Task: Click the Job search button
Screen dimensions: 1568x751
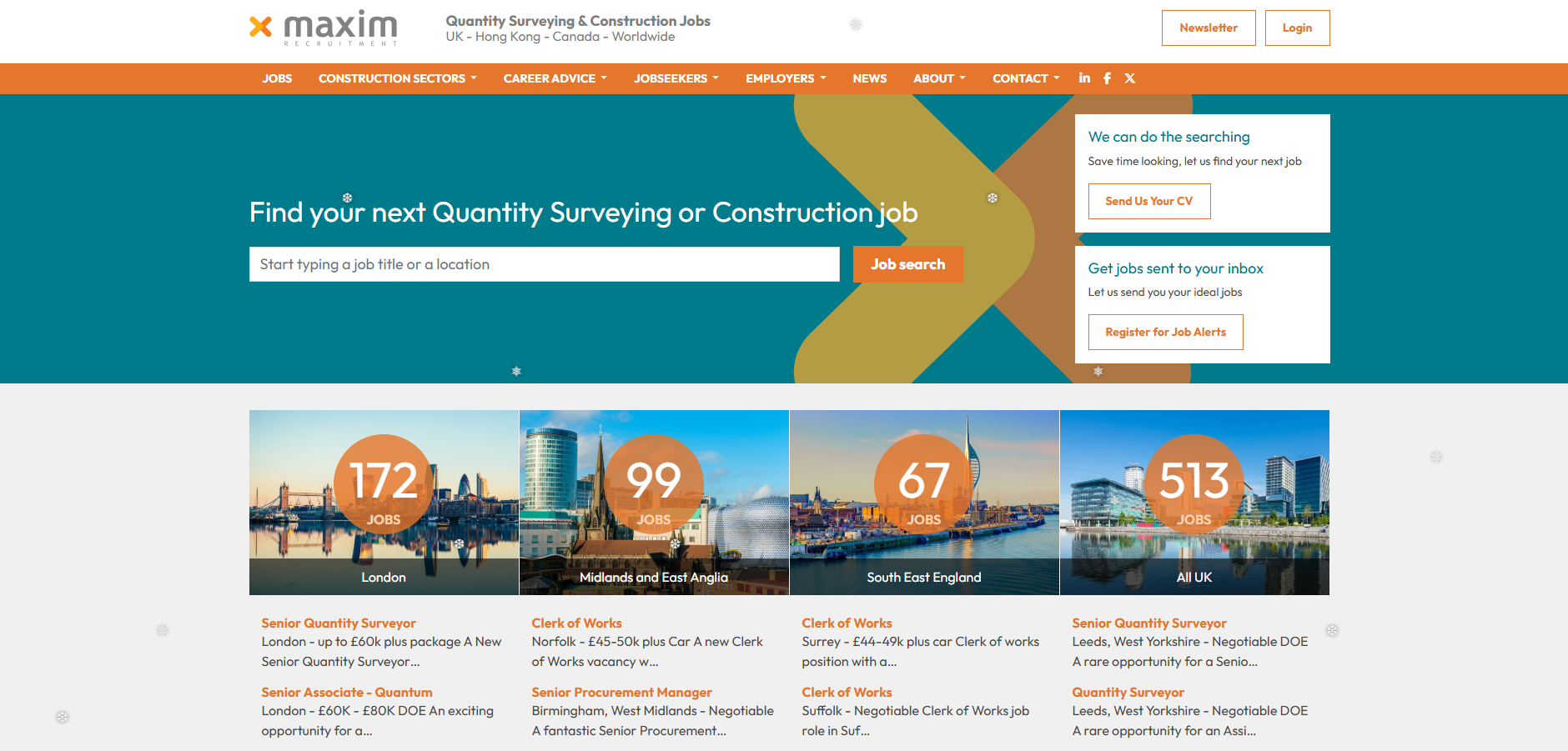Action: (908, 264)
